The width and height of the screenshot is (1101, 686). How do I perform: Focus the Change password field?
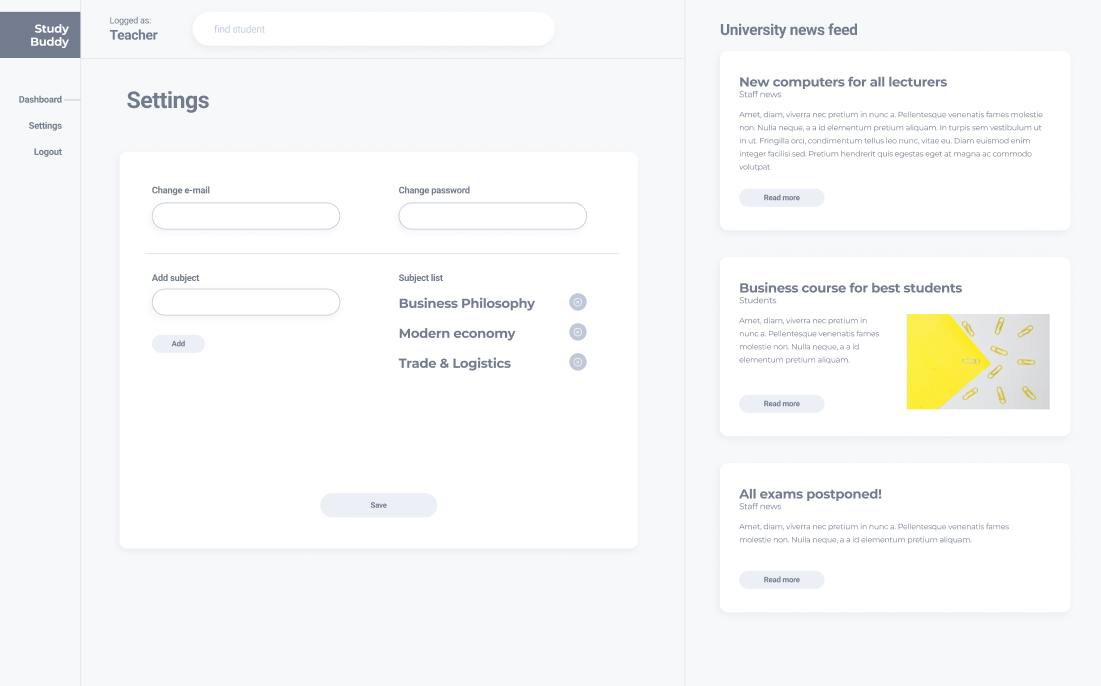click(x=492, y=215)
